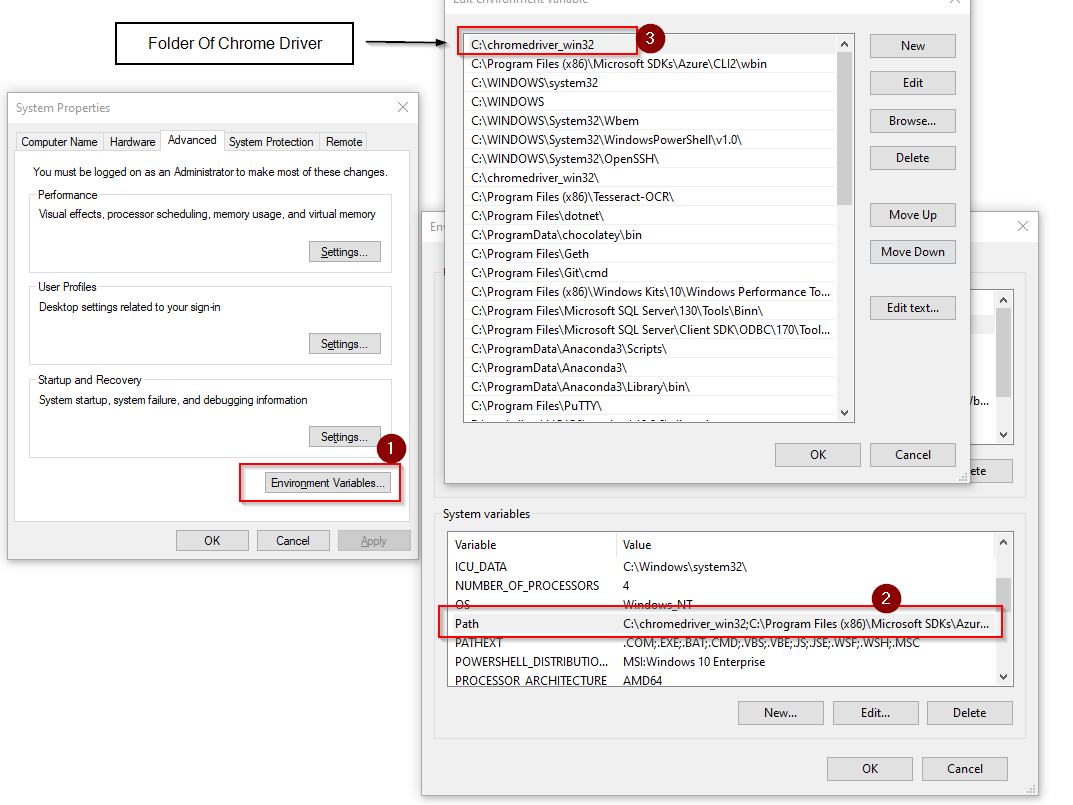Select the Tesseract-OCR path entry
This screenshot has width=1073, height=805.
pyautogui.click(x=650, y=197)
